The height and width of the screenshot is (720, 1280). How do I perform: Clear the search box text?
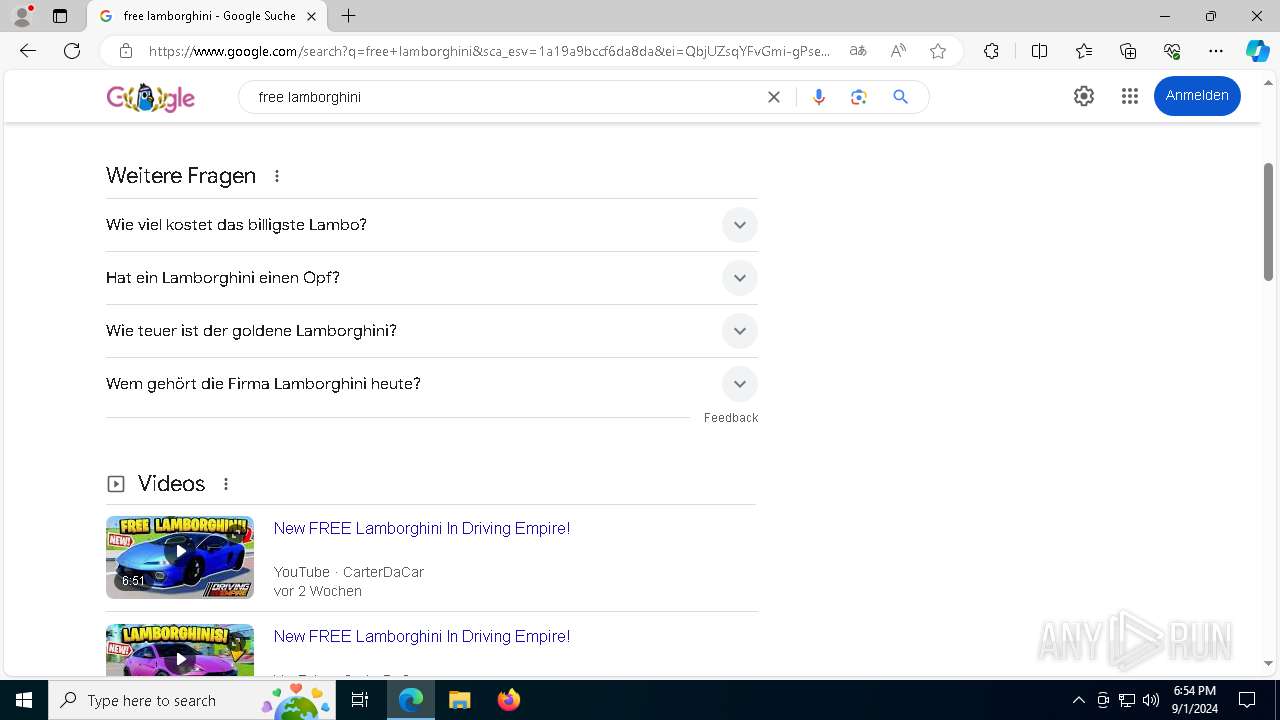(774, 97)
